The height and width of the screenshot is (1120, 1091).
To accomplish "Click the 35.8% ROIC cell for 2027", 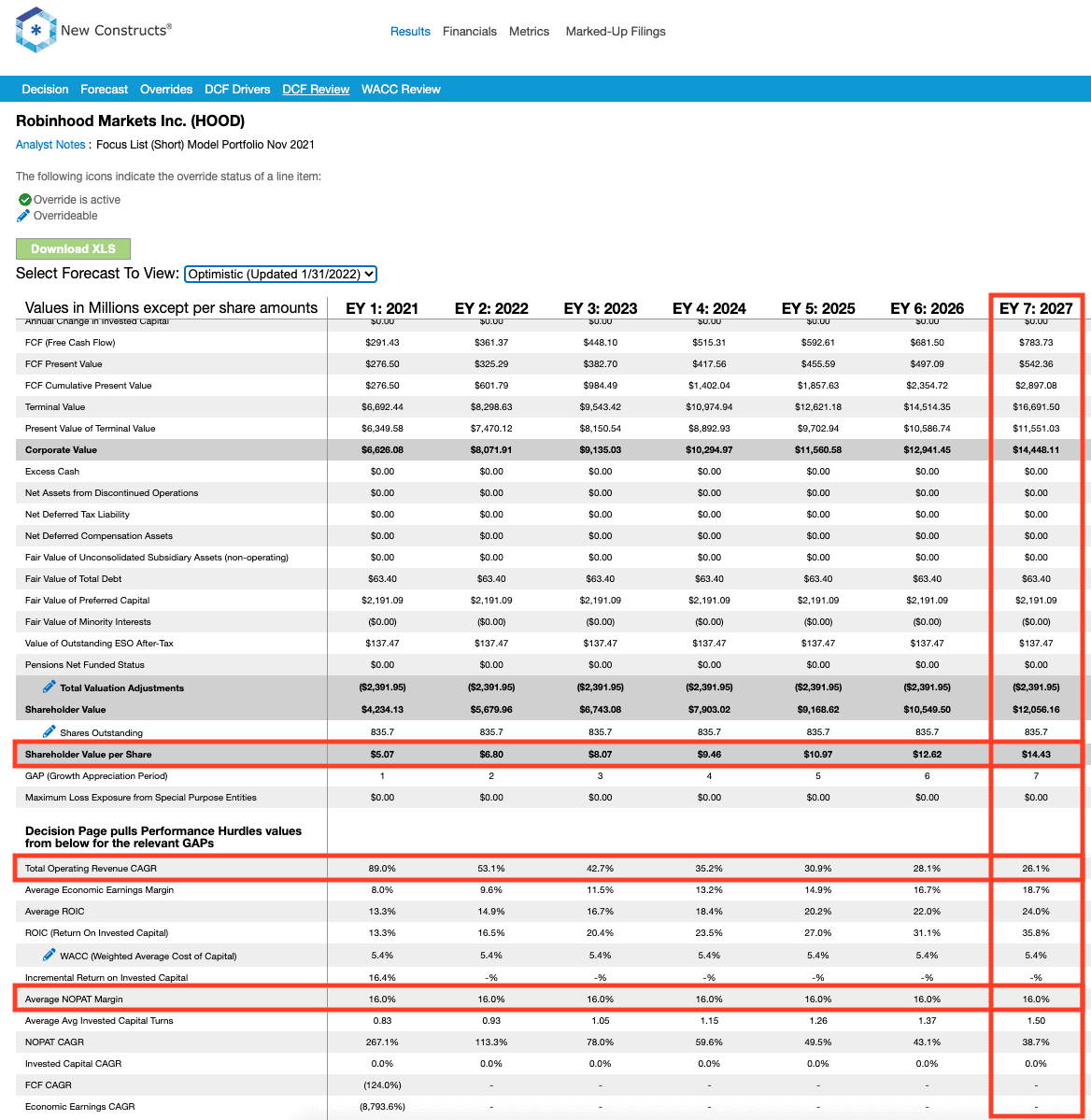I will (1036, 933).
